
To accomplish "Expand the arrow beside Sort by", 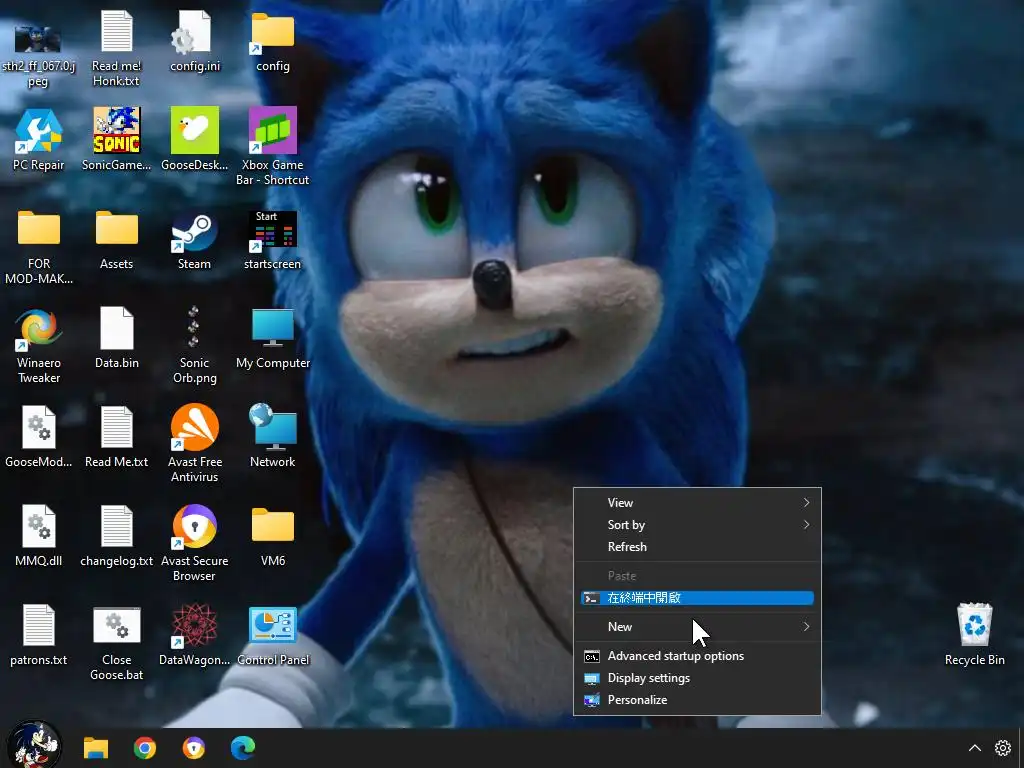I will pyautogui.click(x=807, y=525).
